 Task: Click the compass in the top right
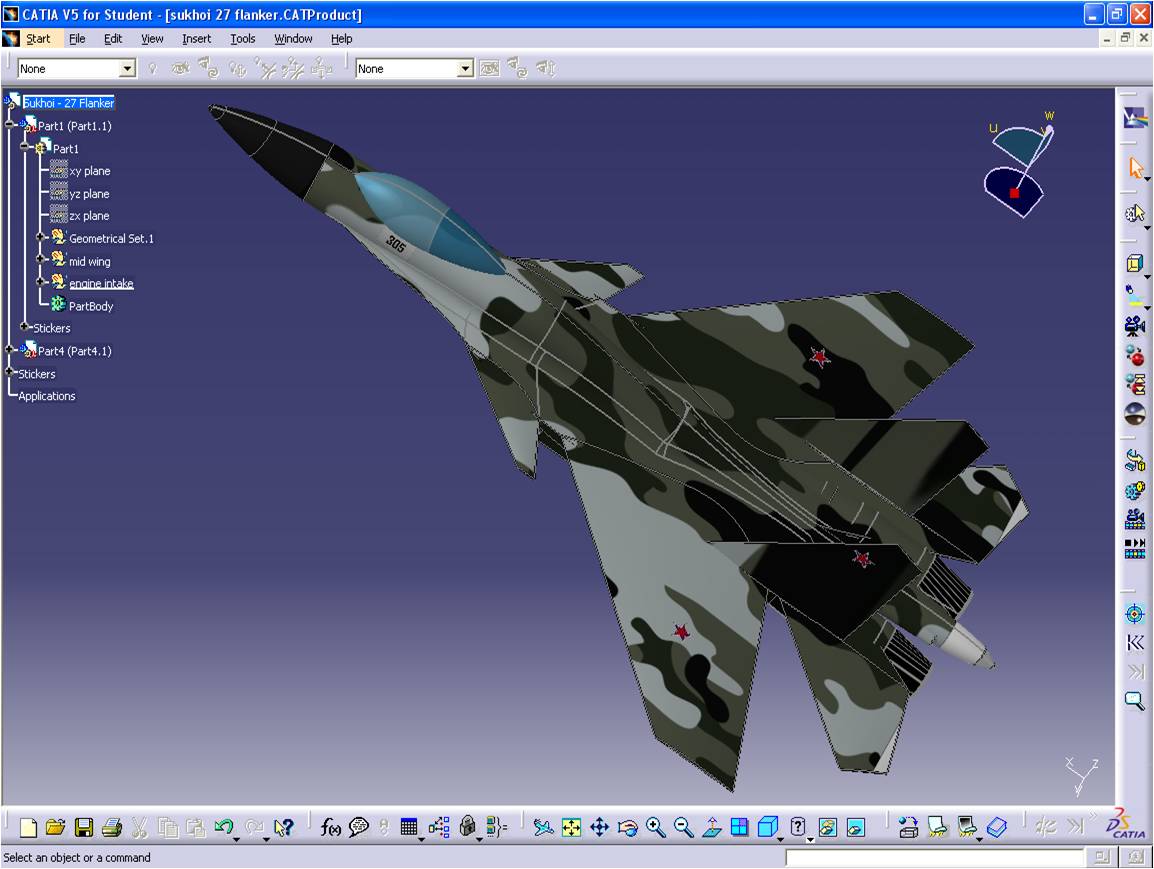coord(1020,163)
